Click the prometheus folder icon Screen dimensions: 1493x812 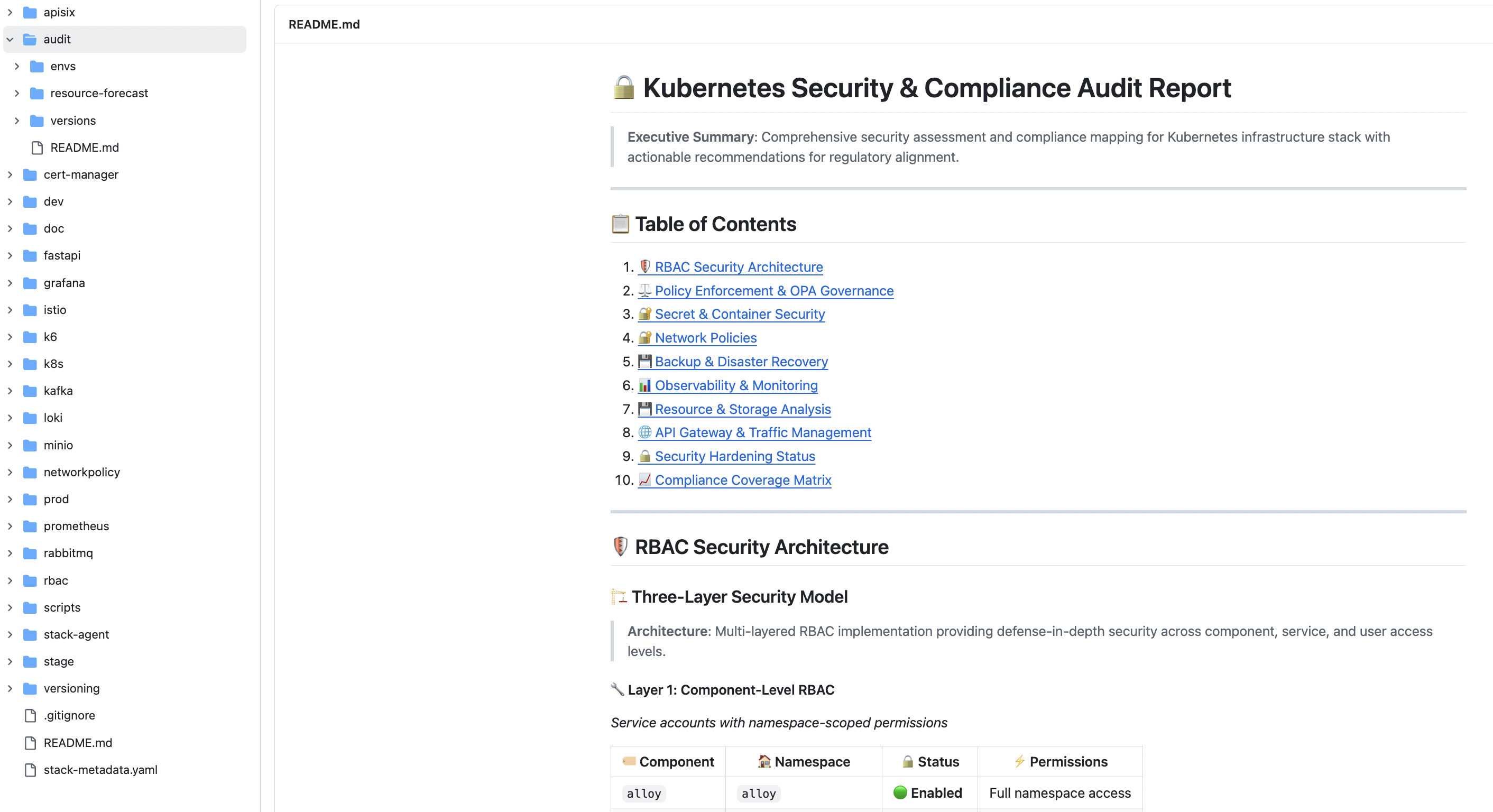pyautogui.click(x=30, y=526)
